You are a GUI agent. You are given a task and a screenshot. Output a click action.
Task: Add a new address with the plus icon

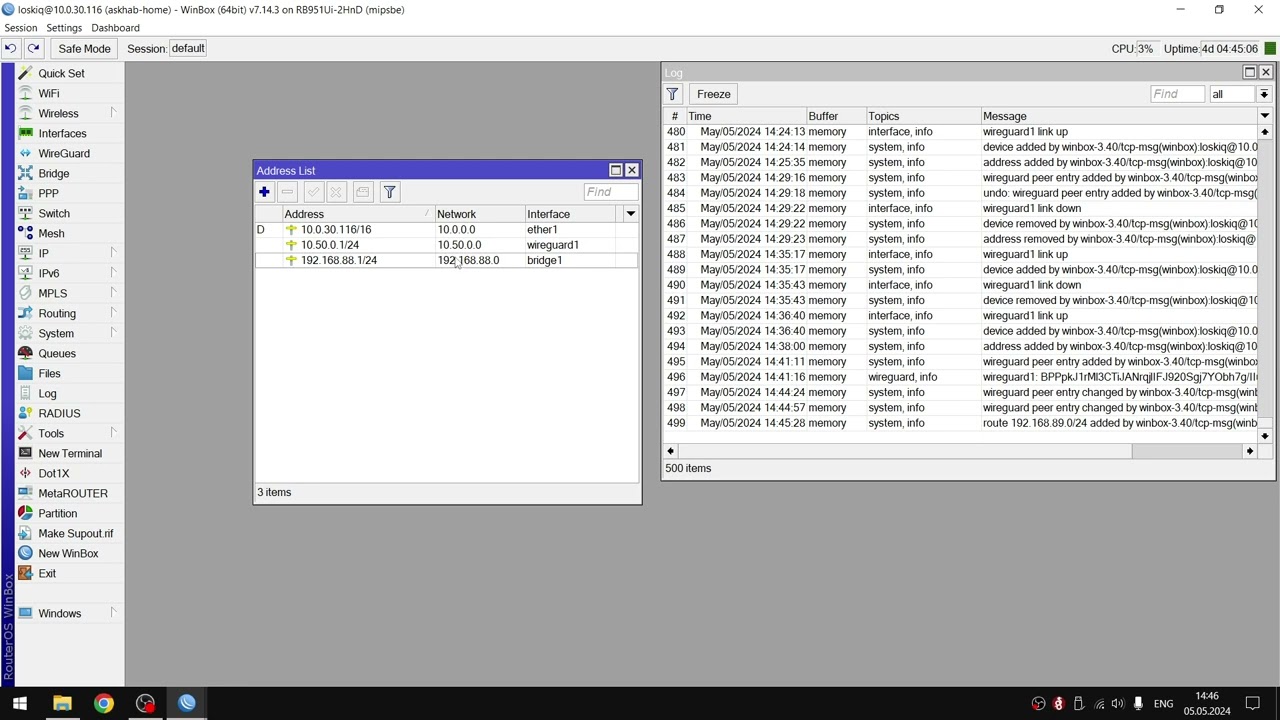pyautogui.click(x=264, y=192)
